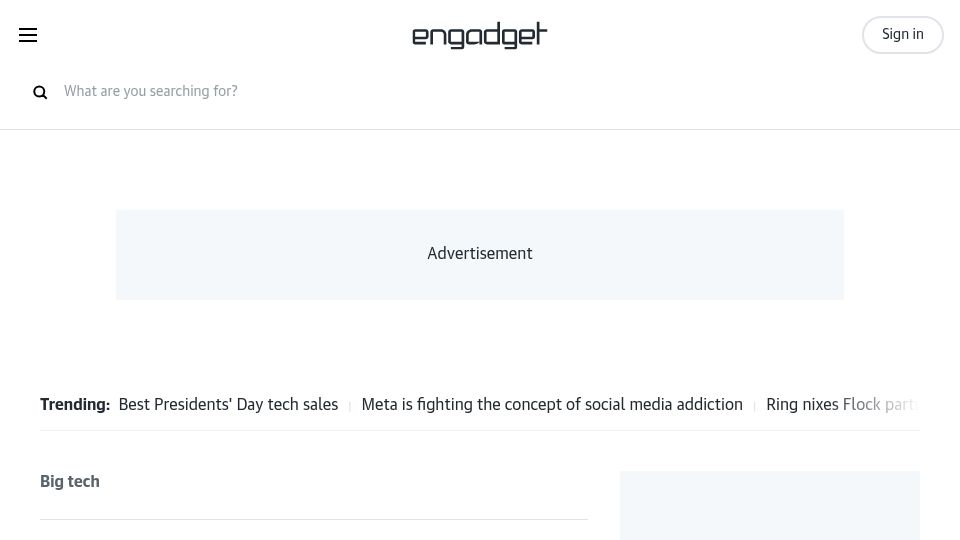
Task: Click the word 'tech' in 'Big tech'
Action: (84, 481)
